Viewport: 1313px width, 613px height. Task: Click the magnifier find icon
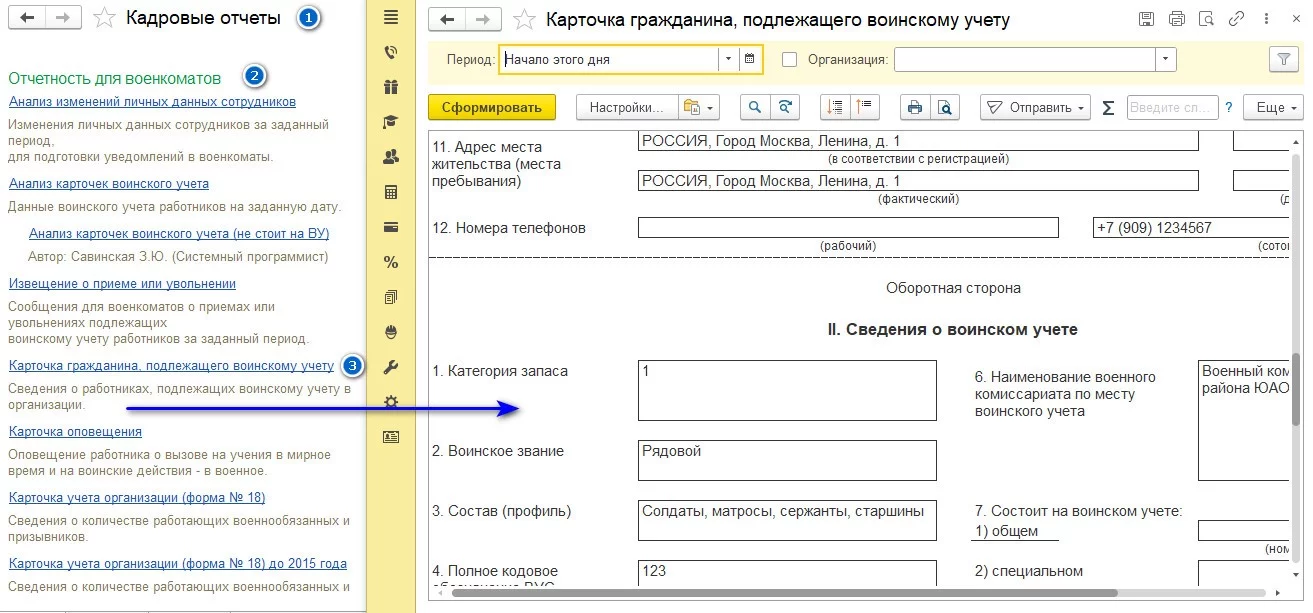(755, 108)
